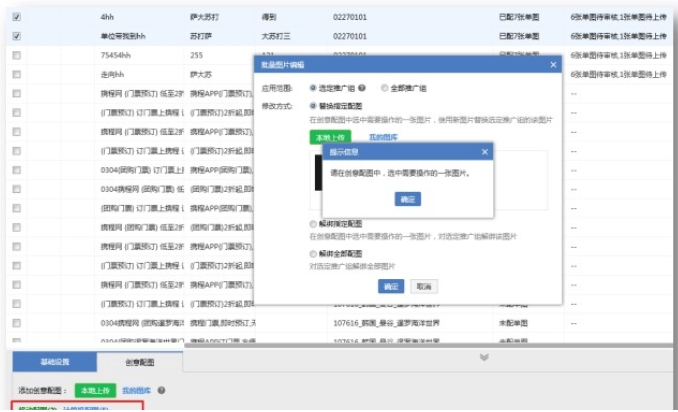Select the 全部推广组 radio button
678x412 pixels.
(x=384, y=88)
